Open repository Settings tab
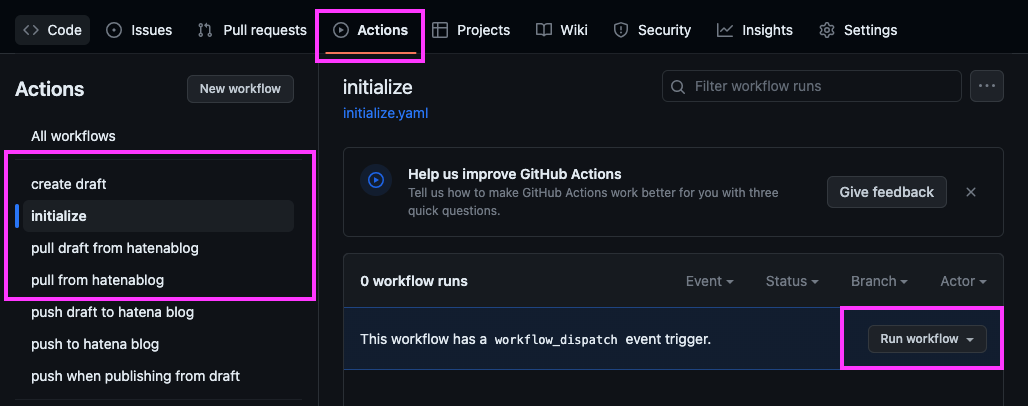The height and width of the screenshot is (406, 1028). tap(858, 30)
